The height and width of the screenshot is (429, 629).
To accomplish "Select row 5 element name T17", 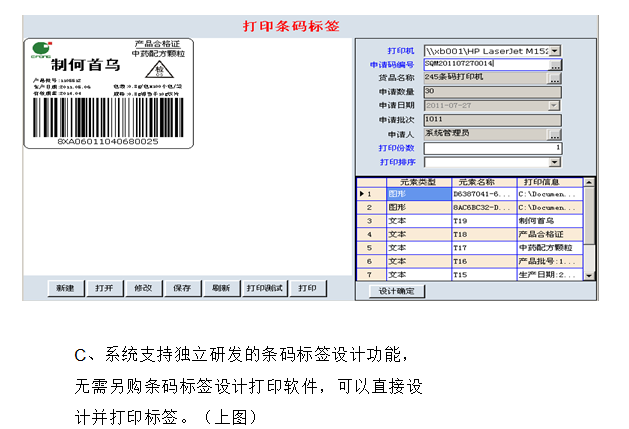I will pos(484,248).
